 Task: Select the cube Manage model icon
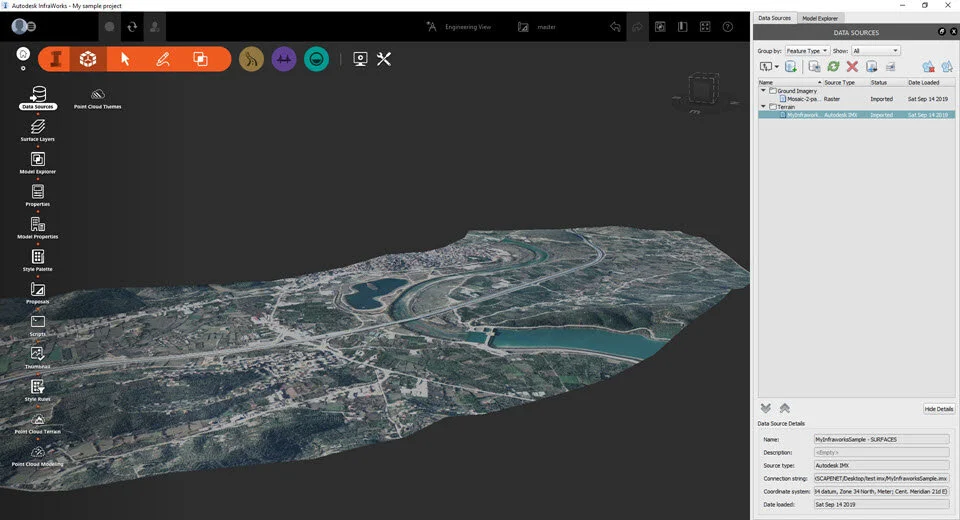pos(88,59)
